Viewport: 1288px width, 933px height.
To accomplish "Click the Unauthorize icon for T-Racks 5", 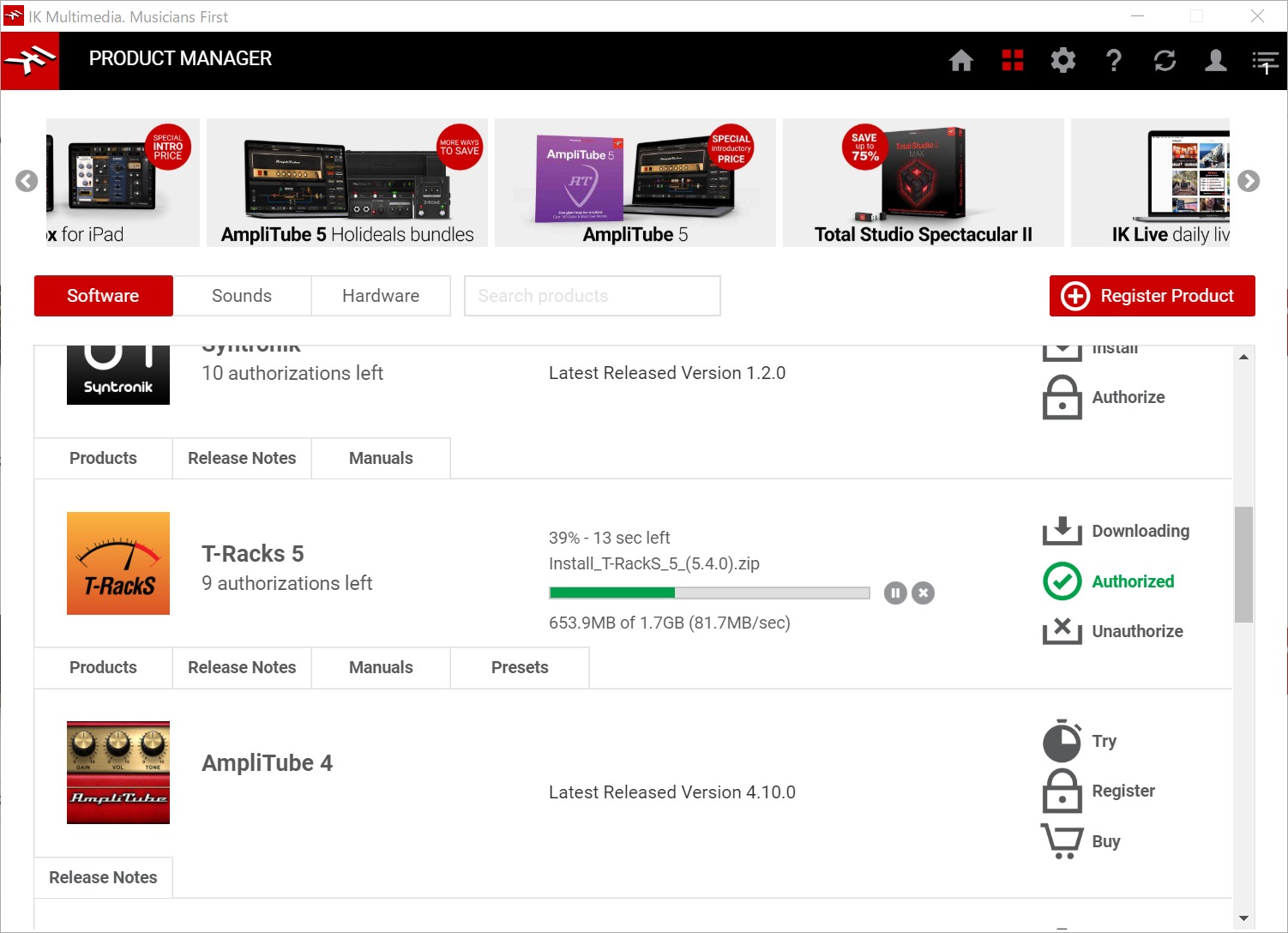I will (x=1062, y=631).
